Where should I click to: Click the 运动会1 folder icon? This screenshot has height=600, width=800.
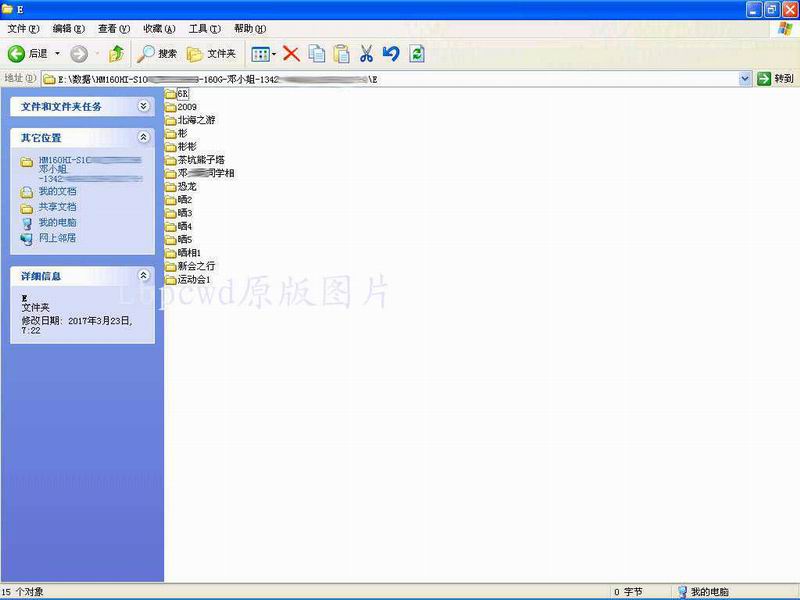170,280
